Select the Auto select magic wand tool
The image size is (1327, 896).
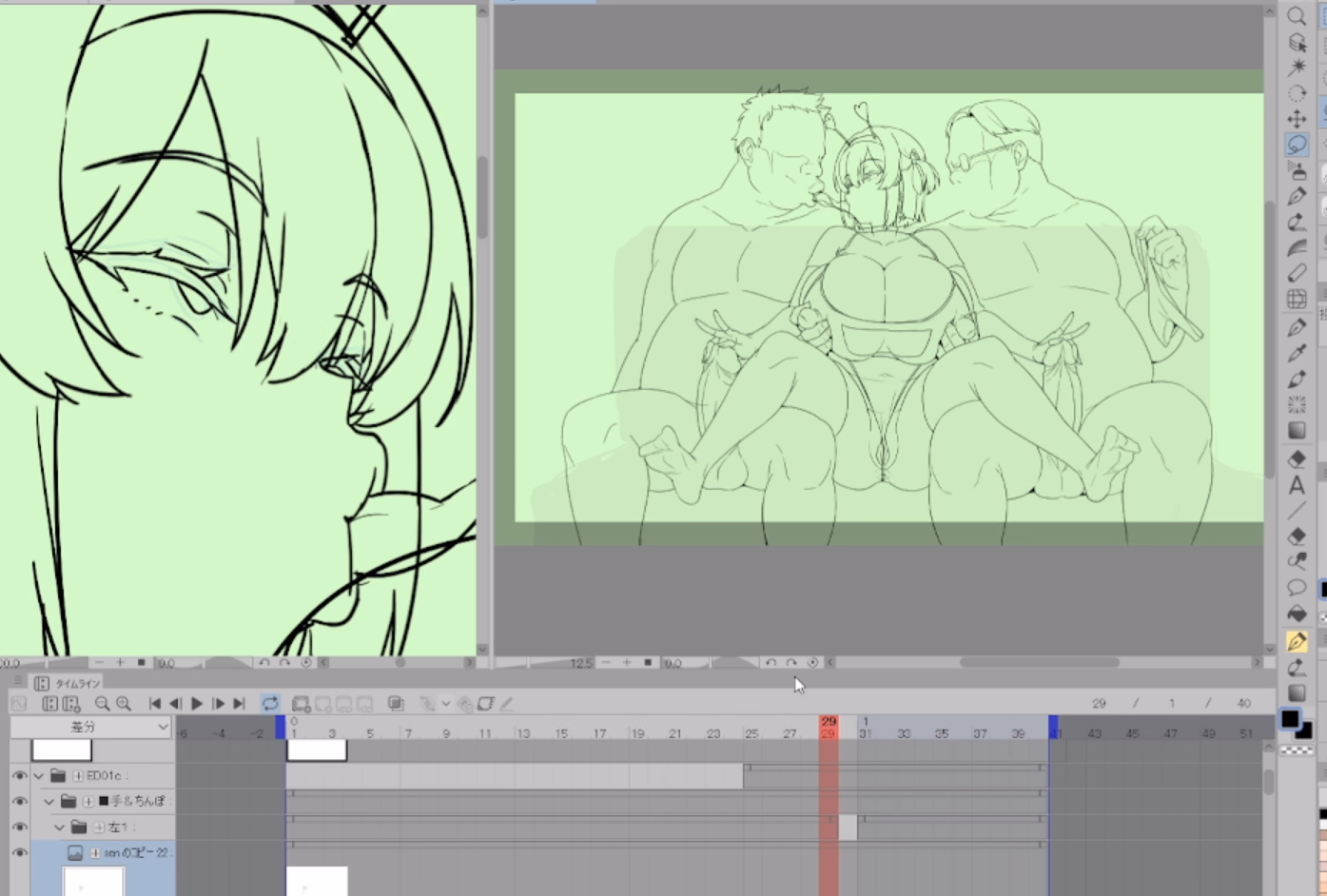[x=1296, y=68]
